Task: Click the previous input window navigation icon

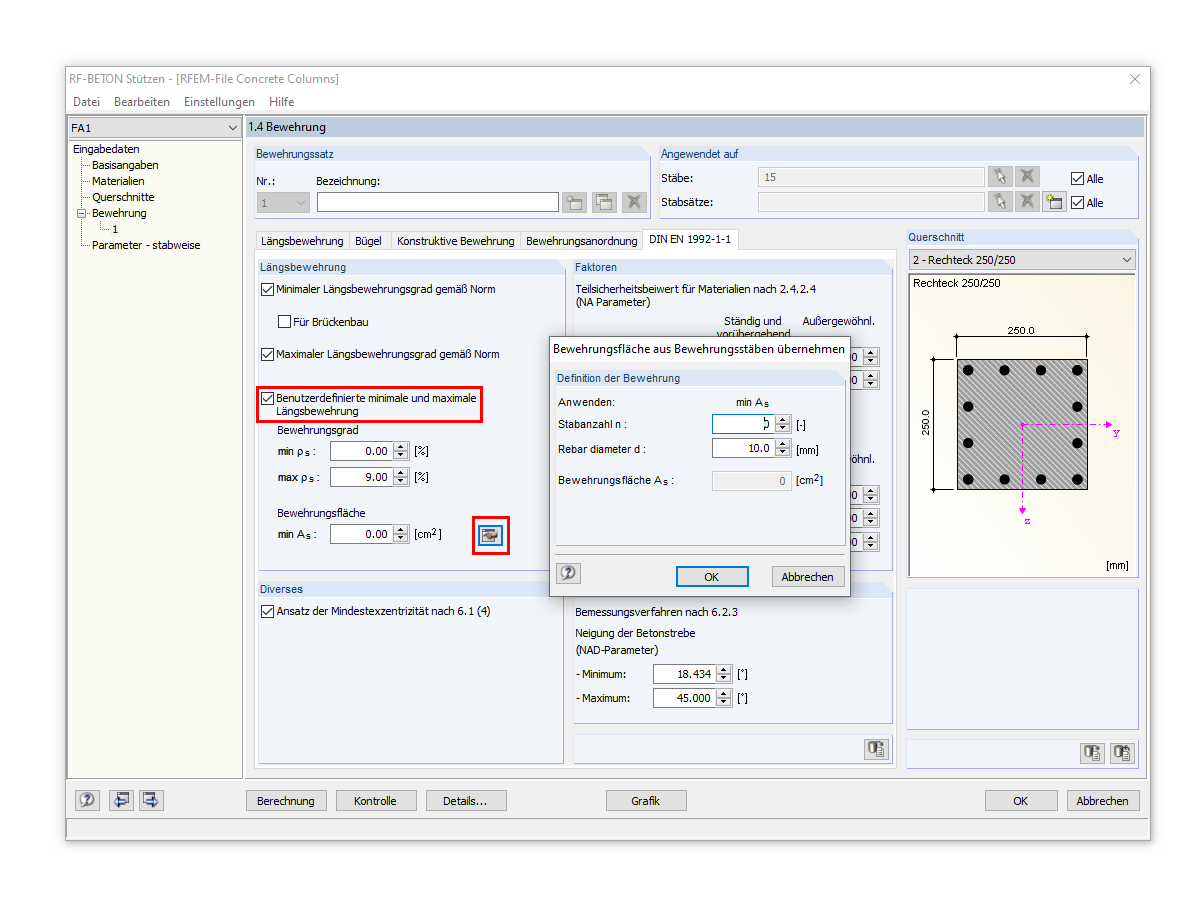Action: [121, 800]
